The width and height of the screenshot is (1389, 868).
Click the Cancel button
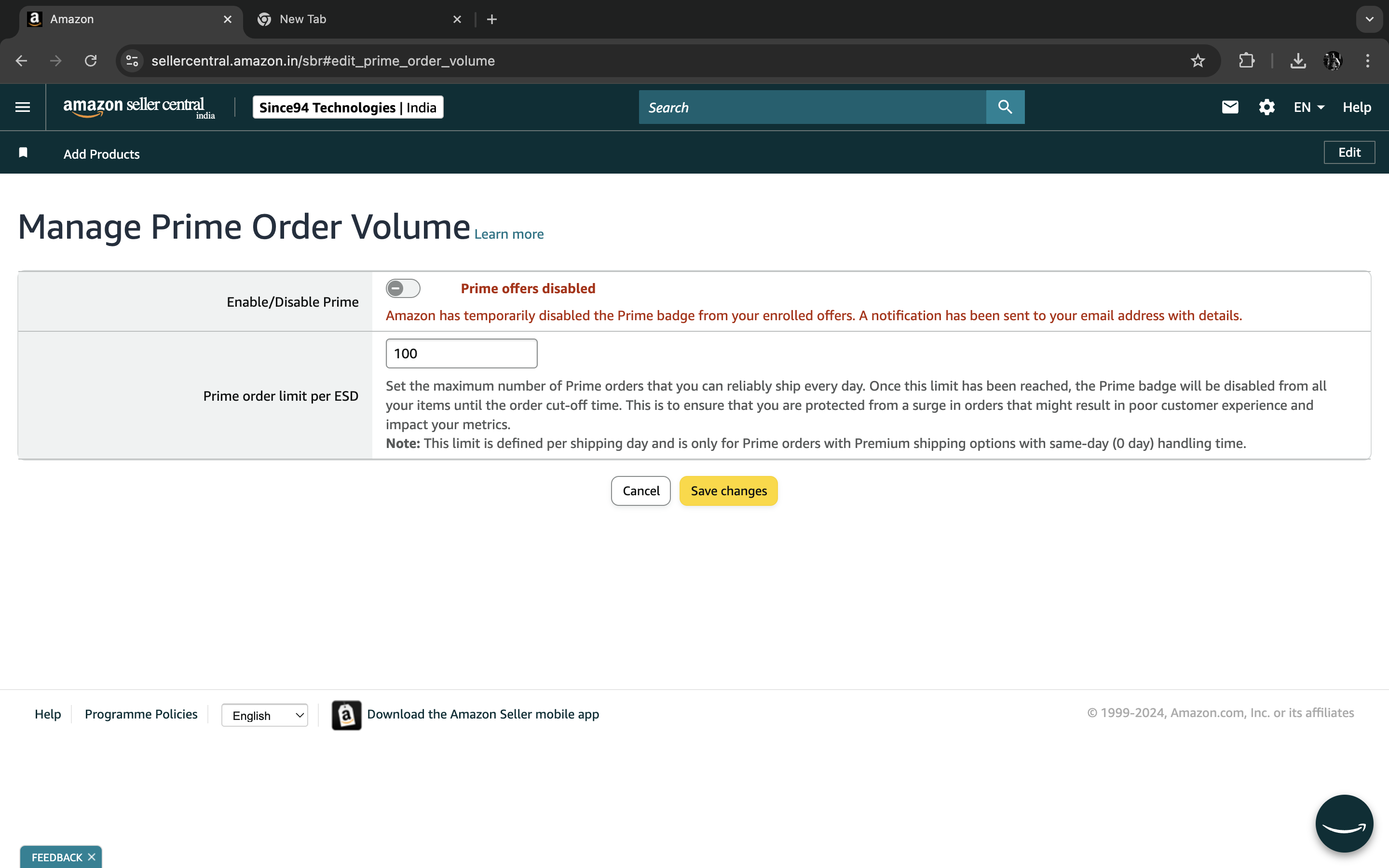click(x=640, y=491)
